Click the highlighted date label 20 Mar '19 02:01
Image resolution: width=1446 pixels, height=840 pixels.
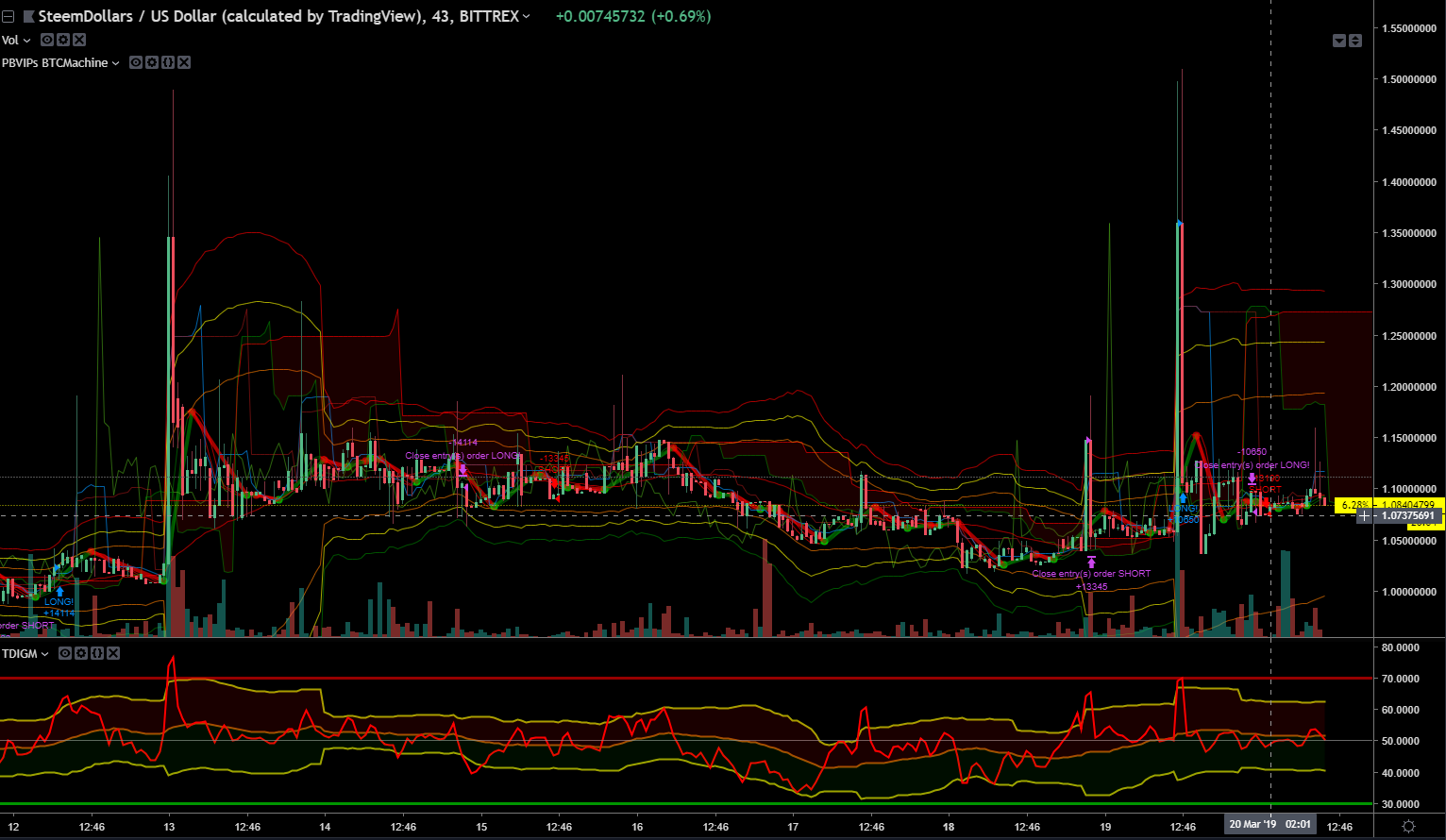[1270, 825]
